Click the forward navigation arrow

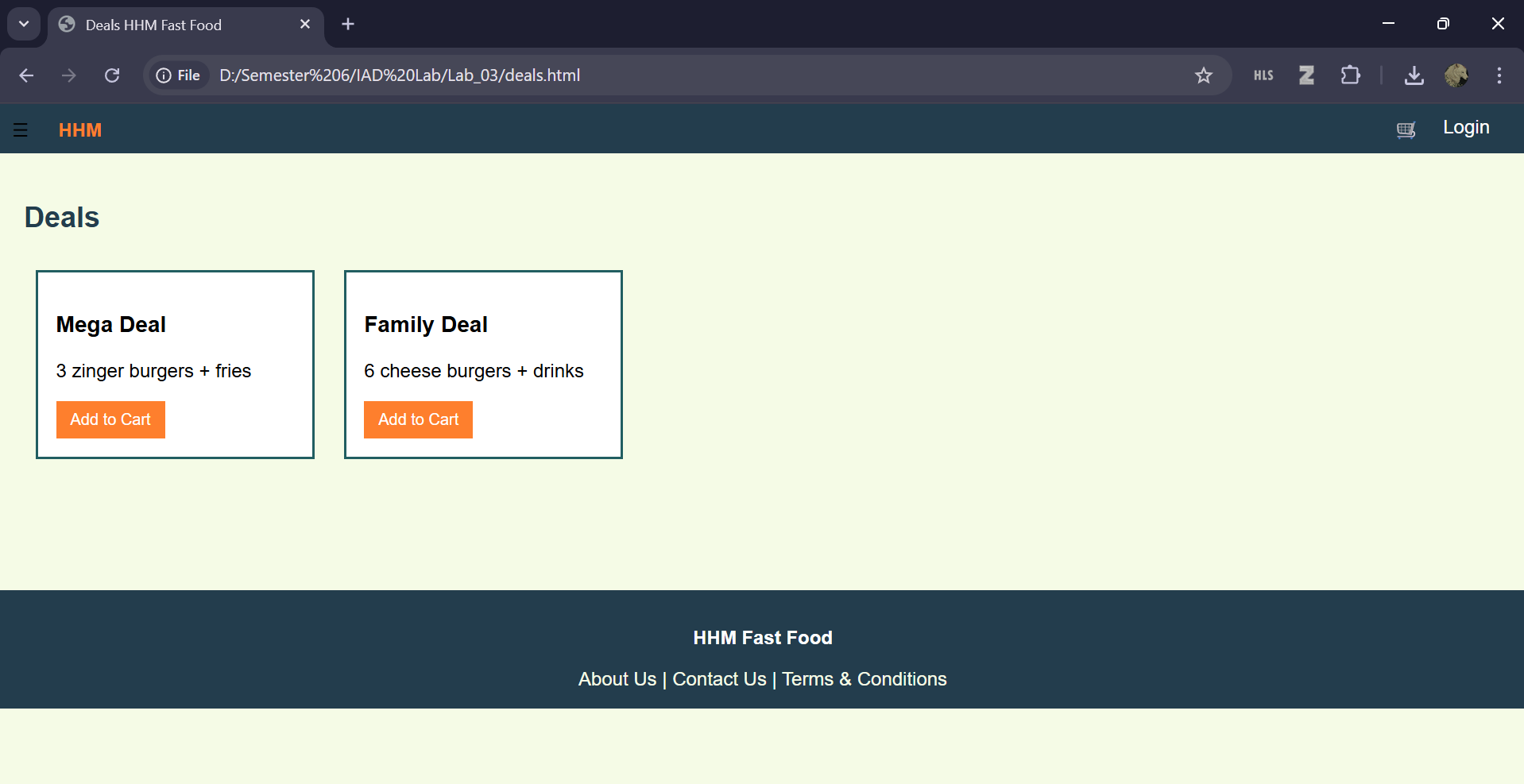pos(68,75)
